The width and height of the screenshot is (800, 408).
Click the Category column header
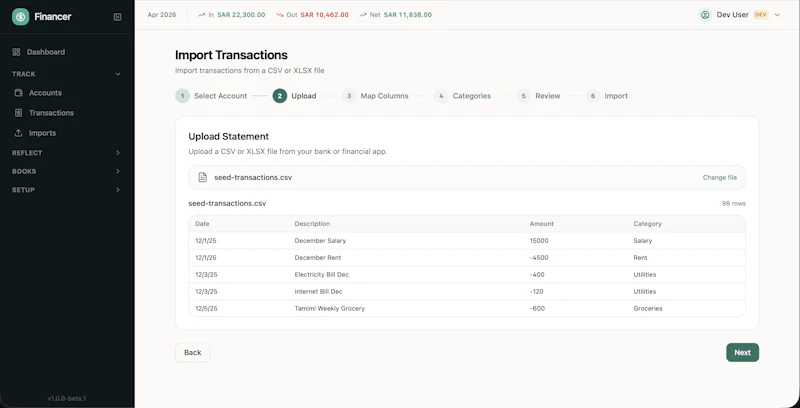(647, 224)
